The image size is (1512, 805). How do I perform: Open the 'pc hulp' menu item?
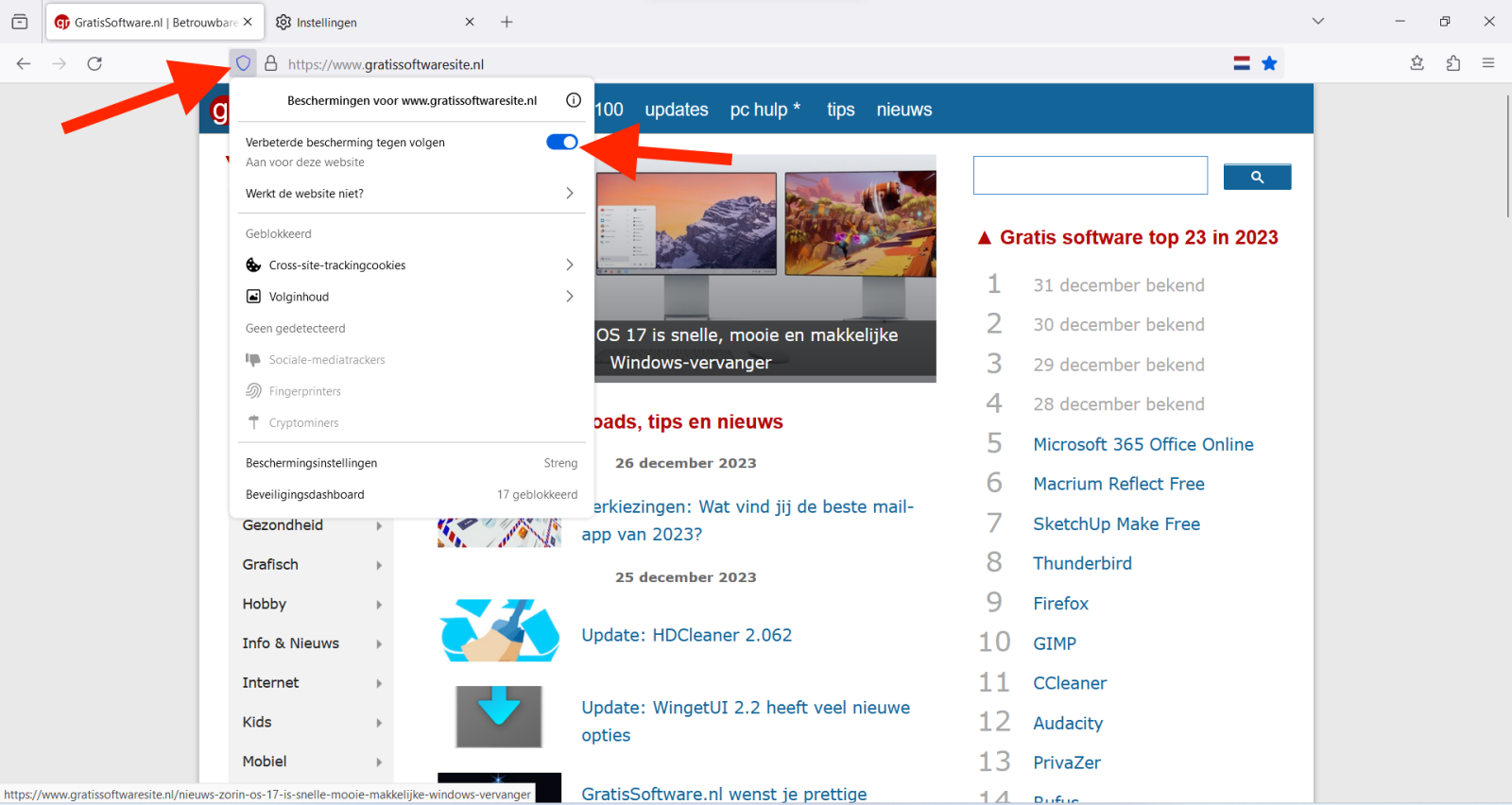765,110
